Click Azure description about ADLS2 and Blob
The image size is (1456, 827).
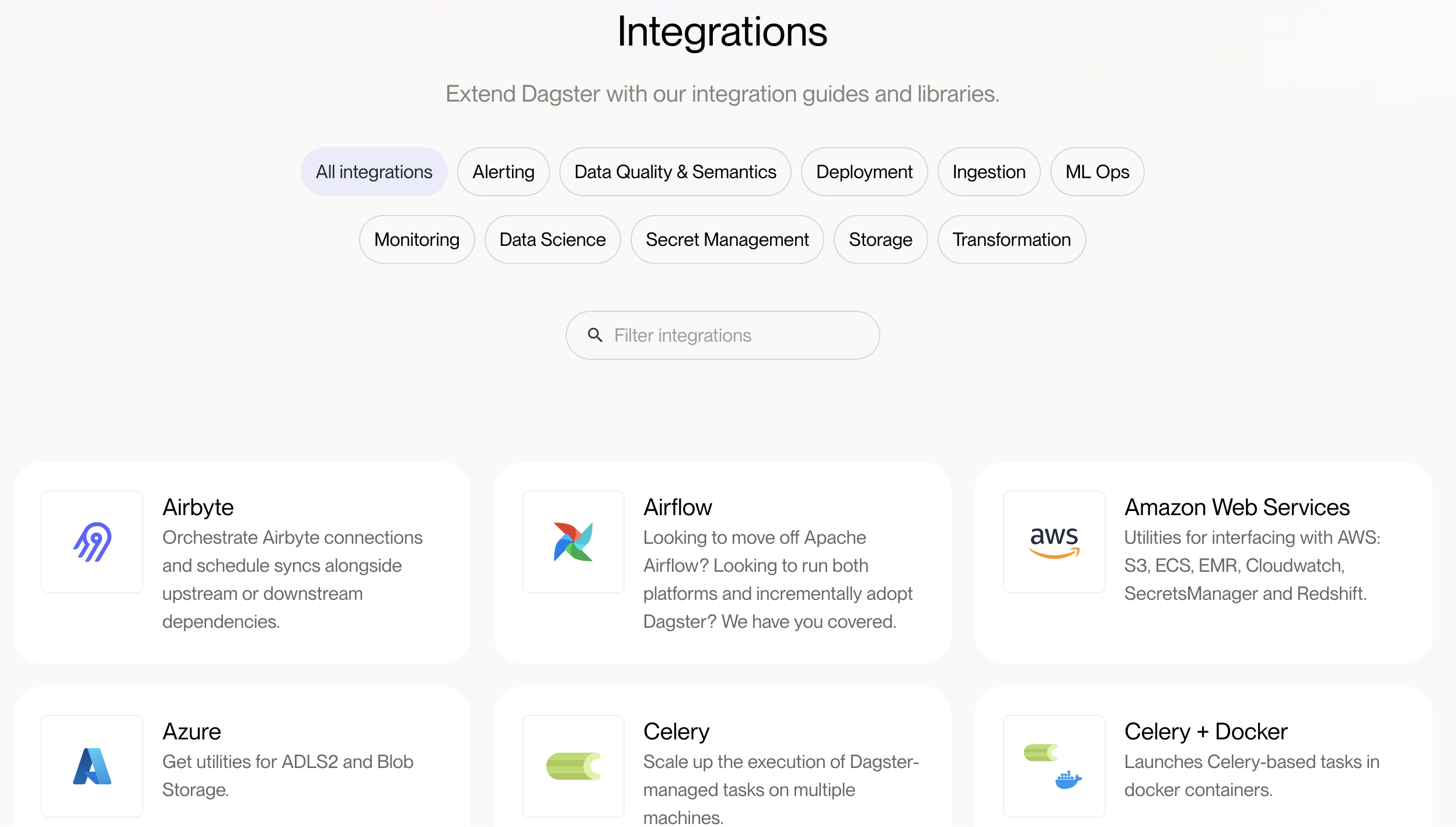click(288, 776)
